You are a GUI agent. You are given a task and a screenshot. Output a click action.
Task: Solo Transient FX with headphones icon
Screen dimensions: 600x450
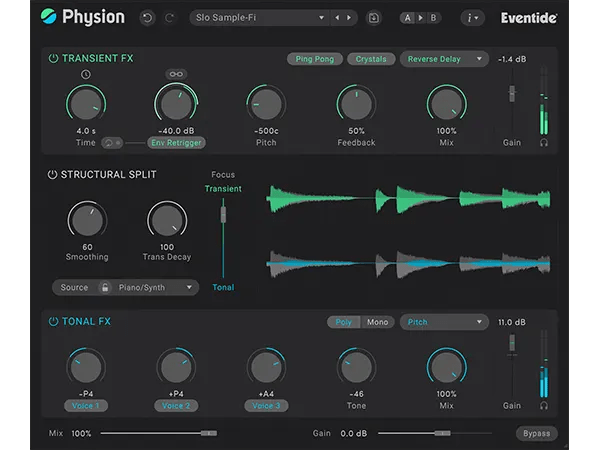pos(544,143)
